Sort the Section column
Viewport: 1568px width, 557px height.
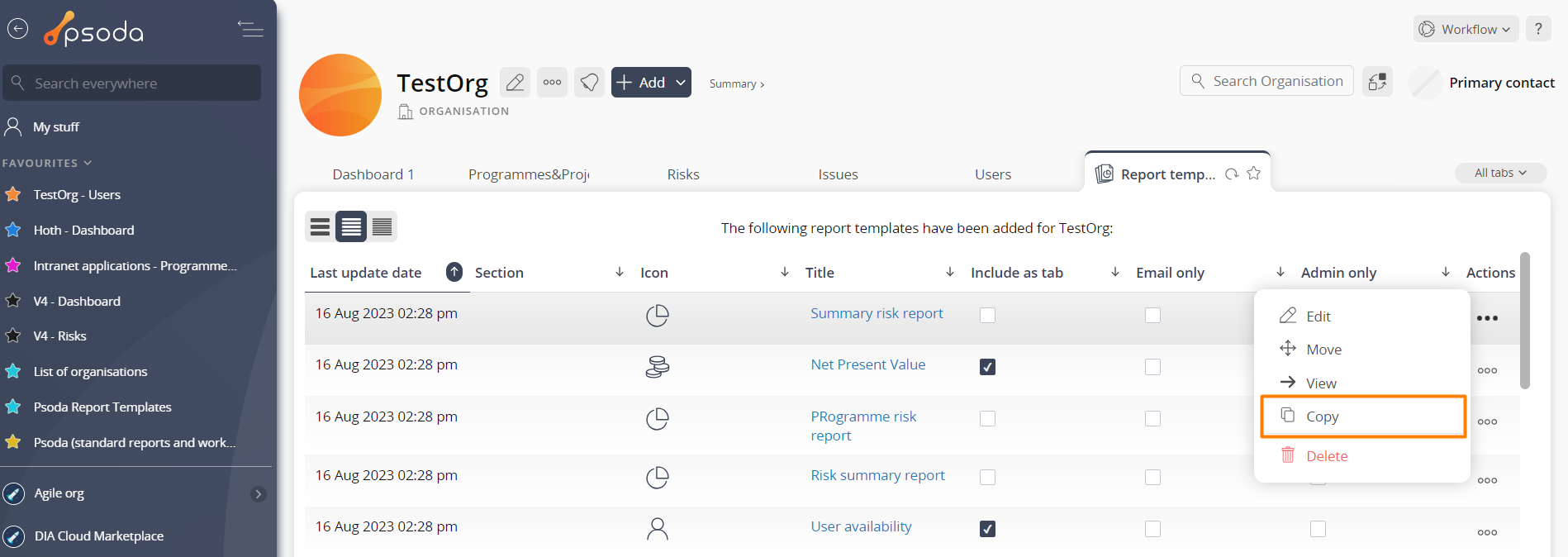coord(620,272)
